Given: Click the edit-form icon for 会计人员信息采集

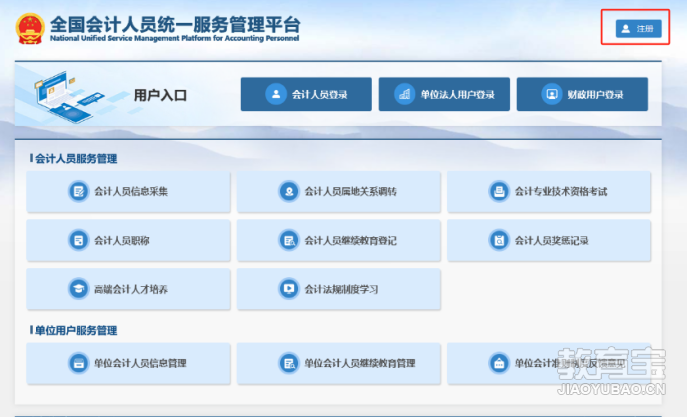Looking at the screenshot, I should 79,191.
